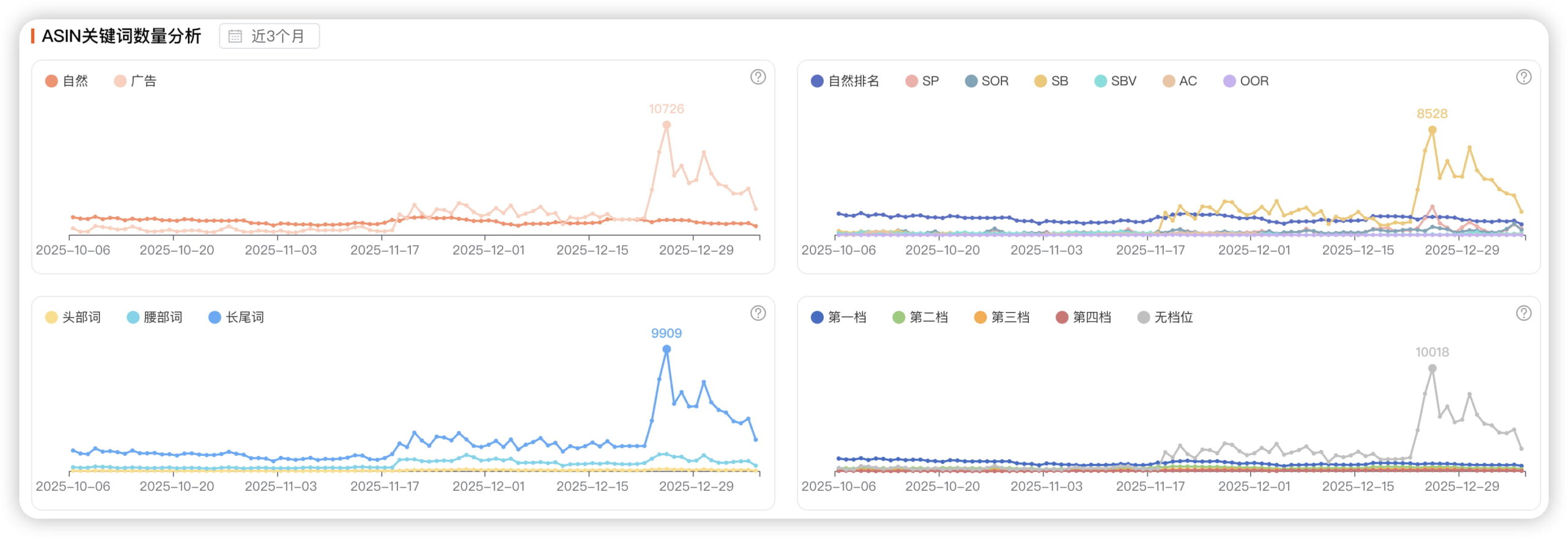Toggle the OOR legend series
The width and height of the screenshot is (1568, 538).
(x=1246, y=81)
